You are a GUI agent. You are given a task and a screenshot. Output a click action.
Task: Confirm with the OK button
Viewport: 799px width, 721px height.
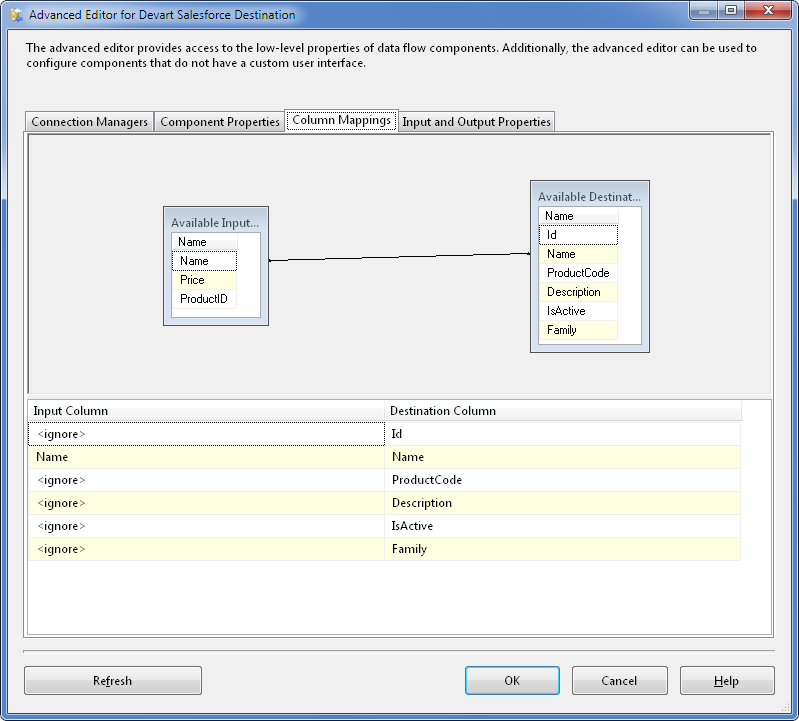pos(512,680)
